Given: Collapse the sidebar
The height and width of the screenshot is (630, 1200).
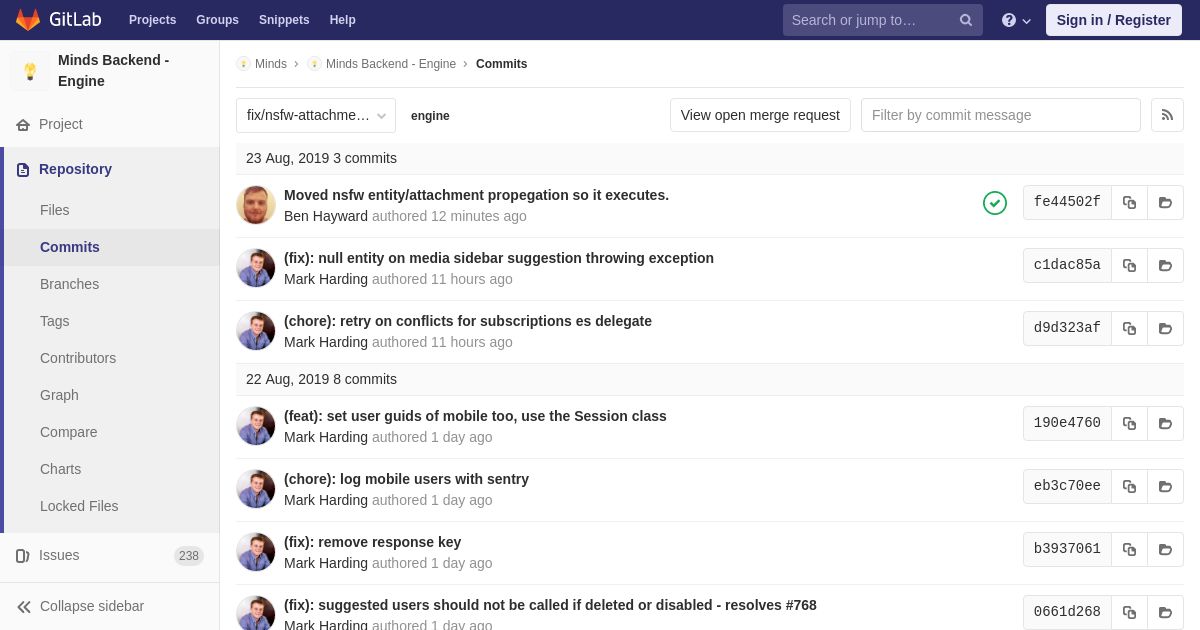Looking at the screenshot, I should [110, 606].
